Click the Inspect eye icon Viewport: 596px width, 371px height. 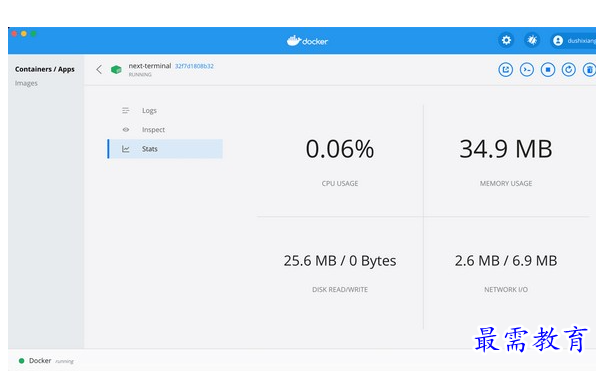(x=126, y=130)
